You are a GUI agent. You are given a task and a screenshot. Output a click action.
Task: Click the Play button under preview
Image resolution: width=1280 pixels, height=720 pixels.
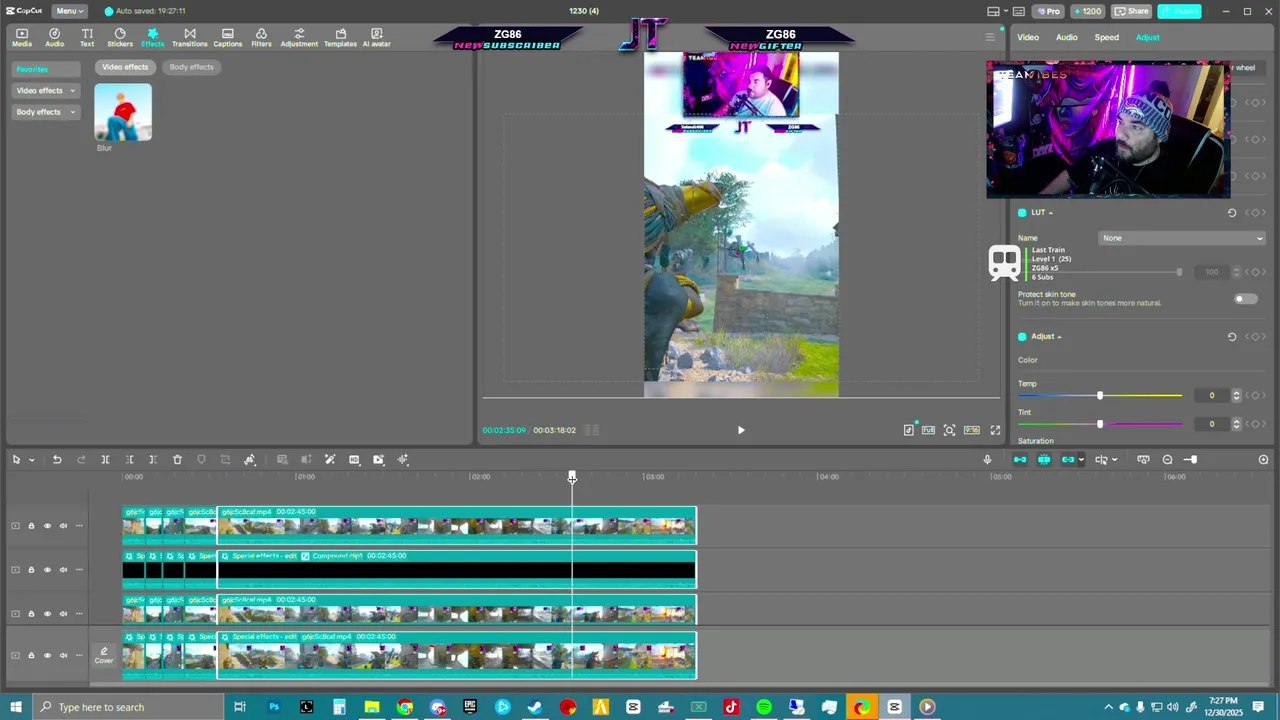coord(741,430)
